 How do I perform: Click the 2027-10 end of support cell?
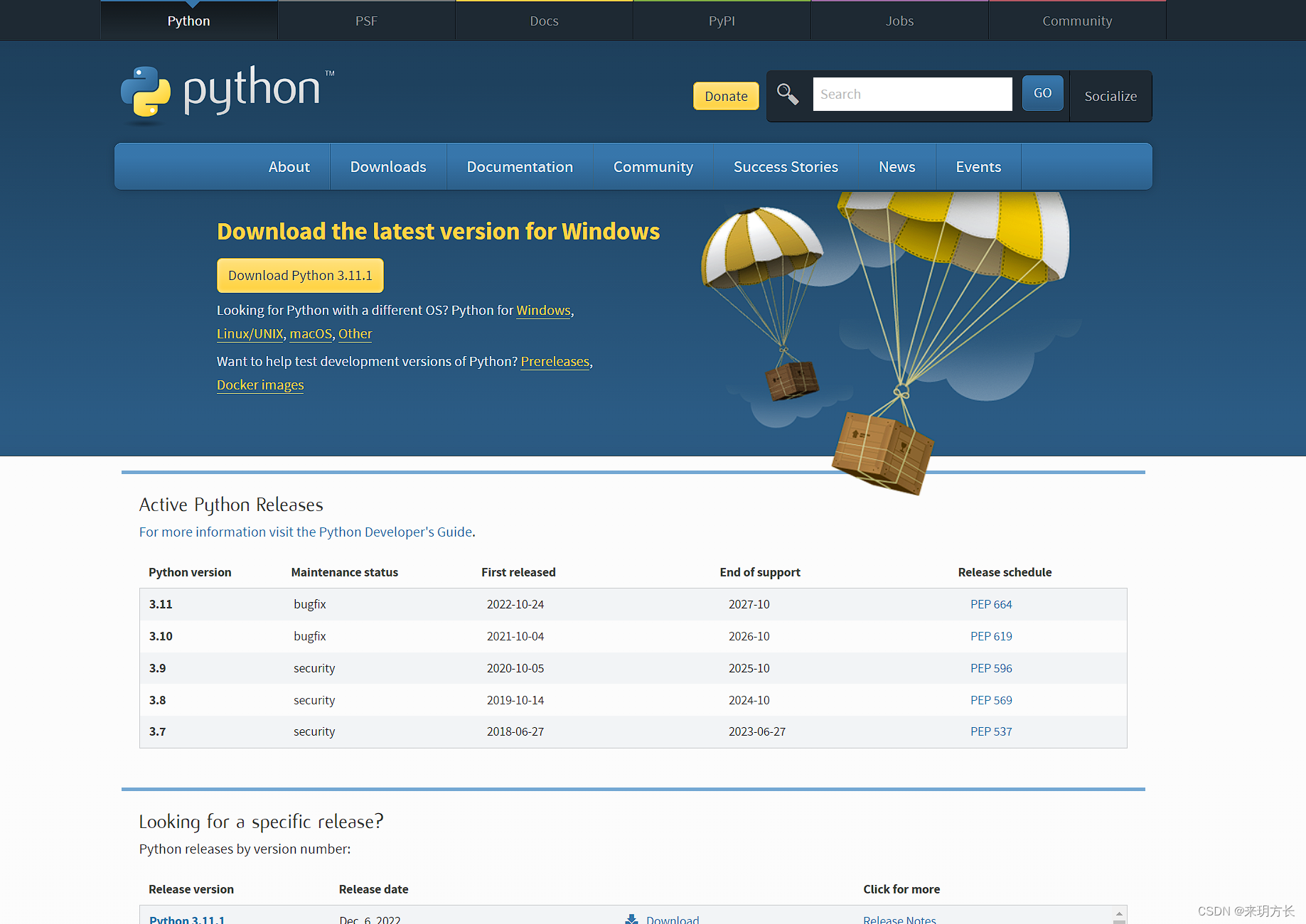[749, 604]
